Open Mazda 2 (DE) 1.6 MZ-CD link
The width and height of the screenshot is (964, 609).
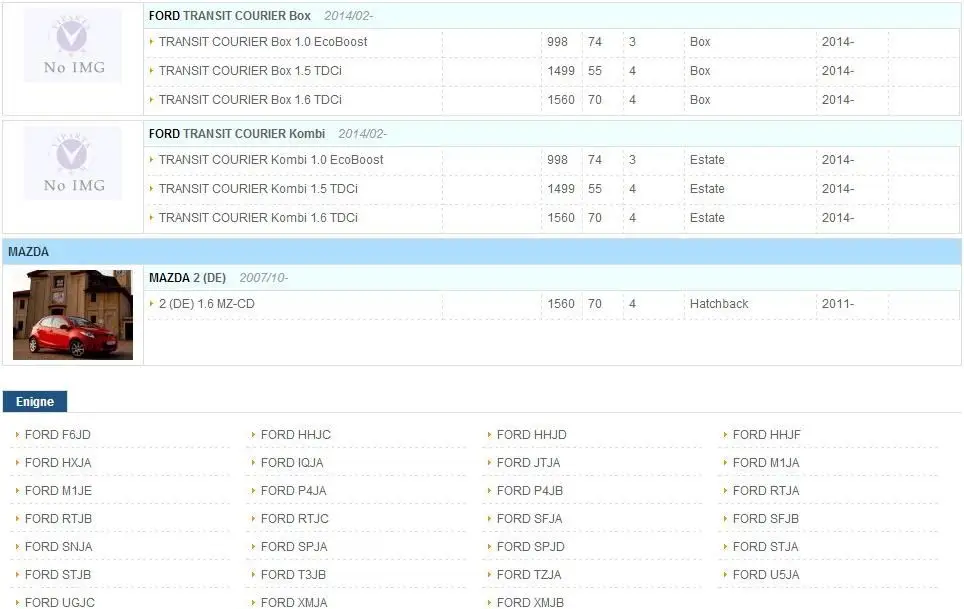tap(207, 304)
